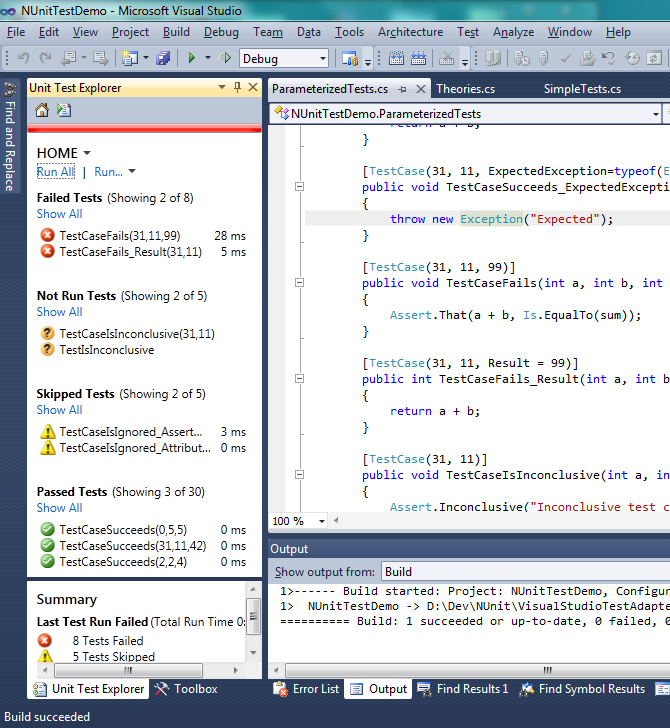Open the File menu
Viewport: 670px width, 728px height.
(16, 32)
